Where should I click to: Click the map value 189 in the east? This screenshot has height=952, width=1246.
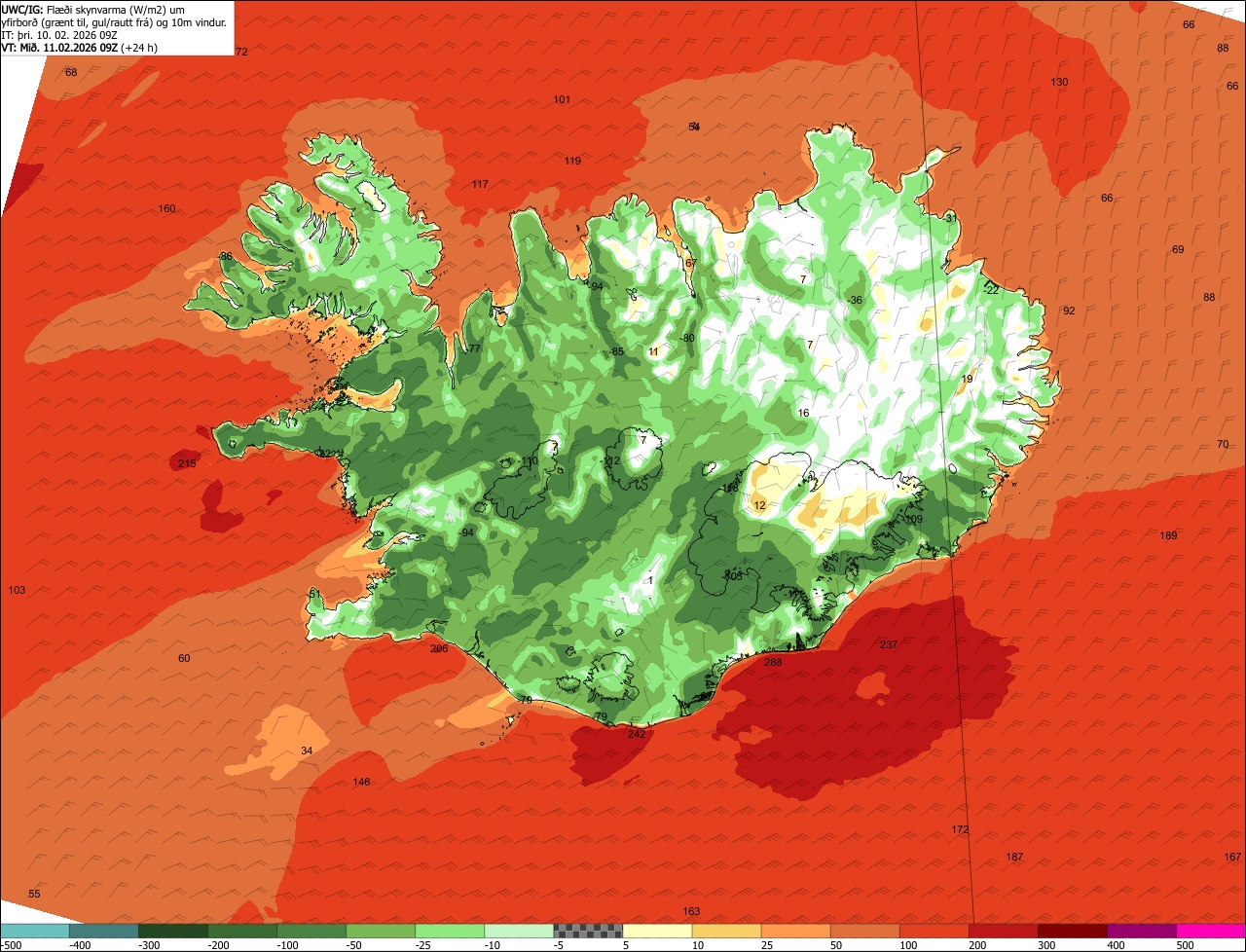tap(1169, 535)
